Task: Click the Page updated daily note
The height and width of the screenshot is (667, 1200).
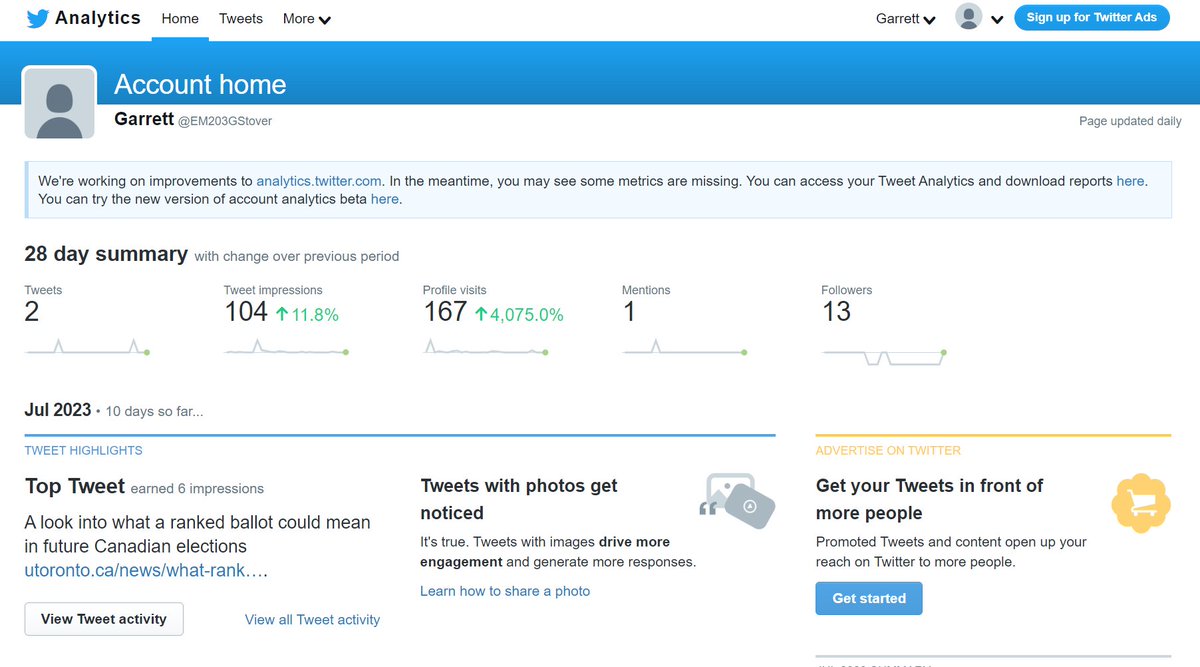Action: coord(1130,121)
